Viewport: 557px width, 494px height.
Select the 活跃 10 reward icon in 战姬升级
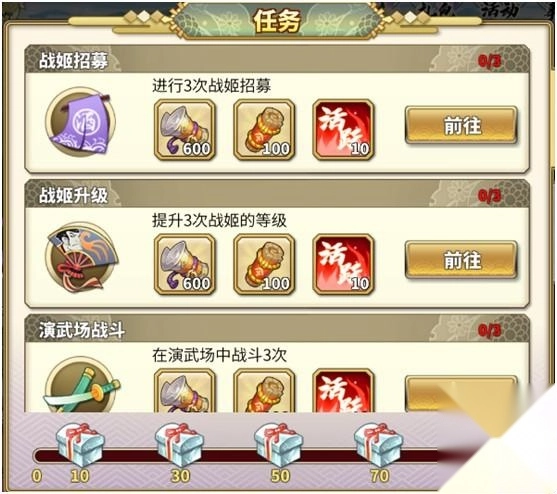click(x=343, y=265)
